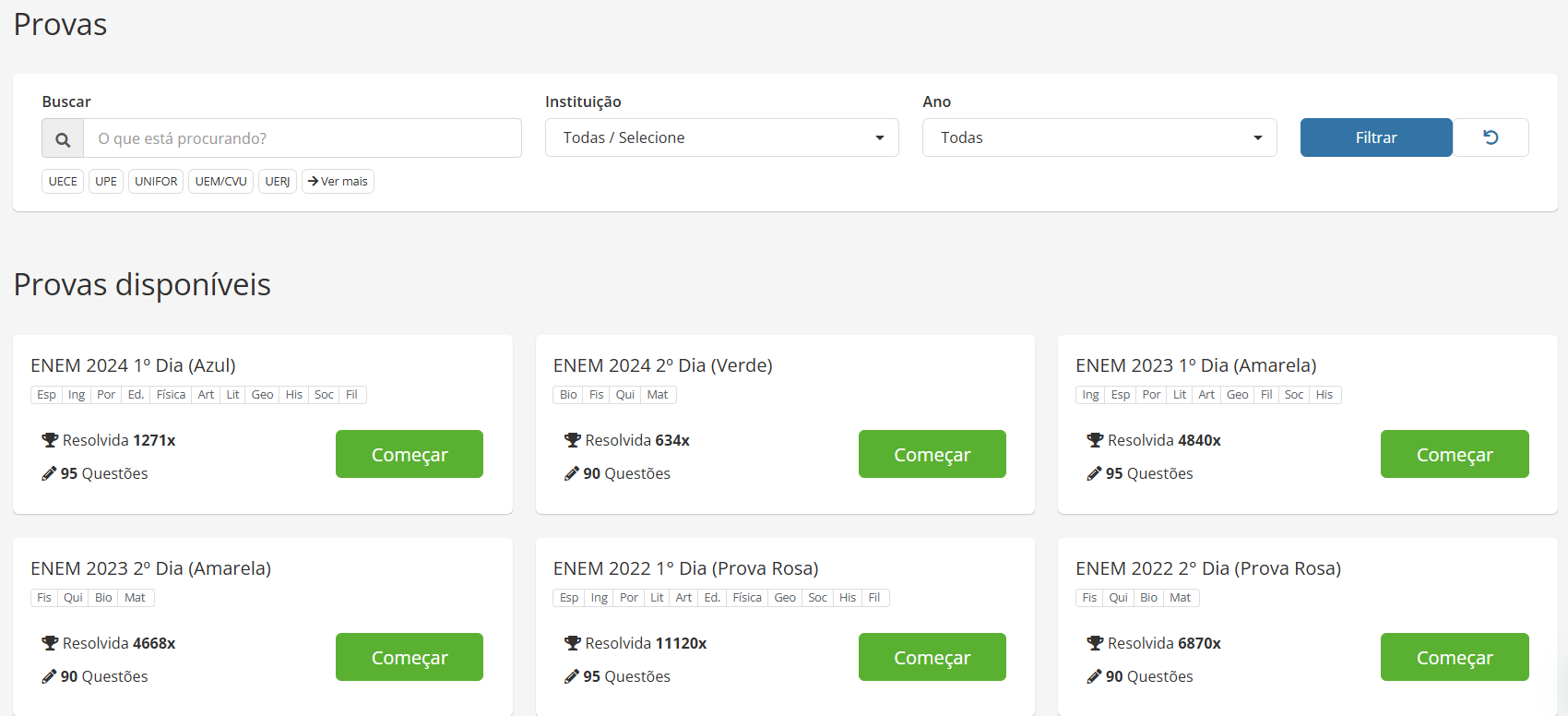The image size is (1568, 716).
Task: Click the 'Resolvida 4668x' text
Action: (119, 643)
